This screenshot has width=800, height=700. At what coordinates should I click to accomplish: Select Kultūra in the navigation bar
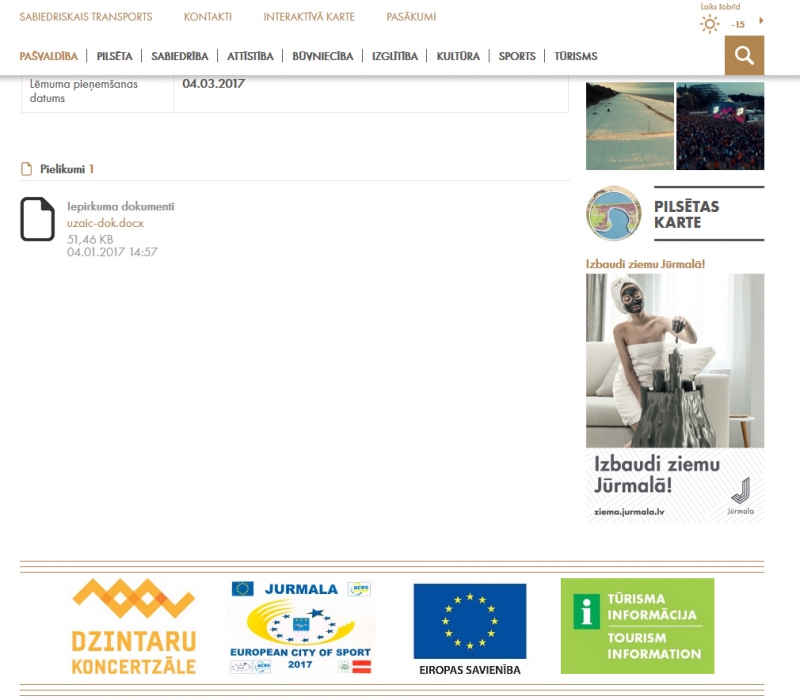(458, 56)
